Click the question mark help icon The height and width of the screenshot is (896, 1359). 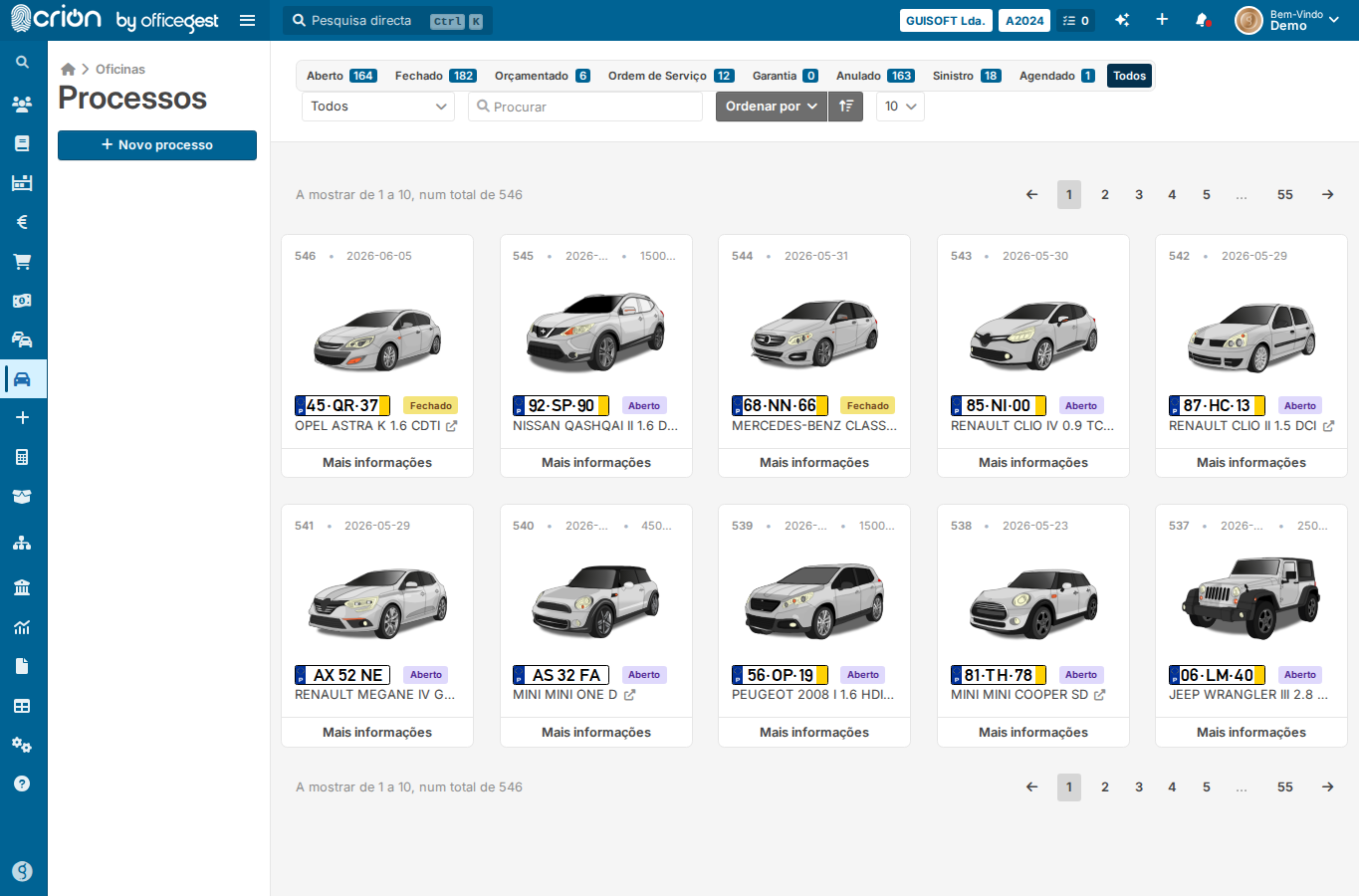[22, 784]
